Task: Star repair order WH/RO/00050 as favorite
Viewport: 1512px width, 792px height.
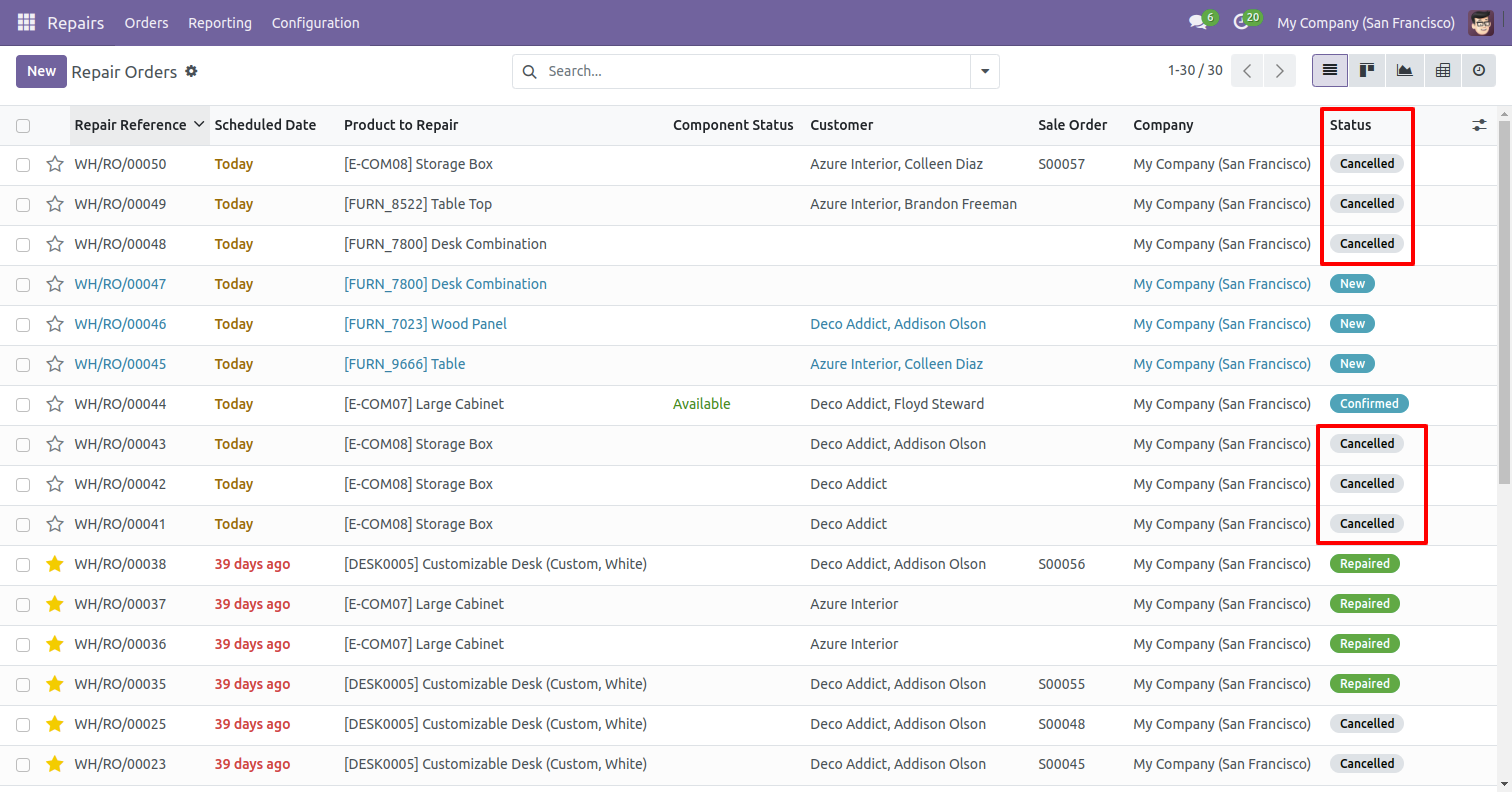Action: (55, 164)
